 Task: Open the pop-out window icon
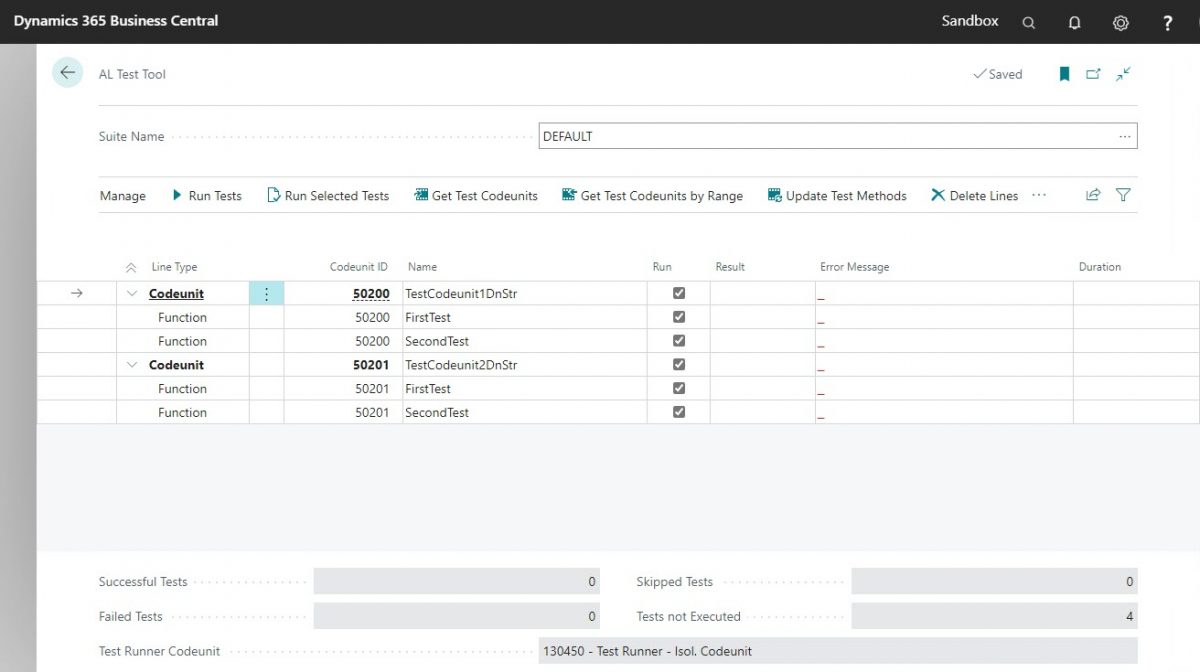[x=1093, y=73]
